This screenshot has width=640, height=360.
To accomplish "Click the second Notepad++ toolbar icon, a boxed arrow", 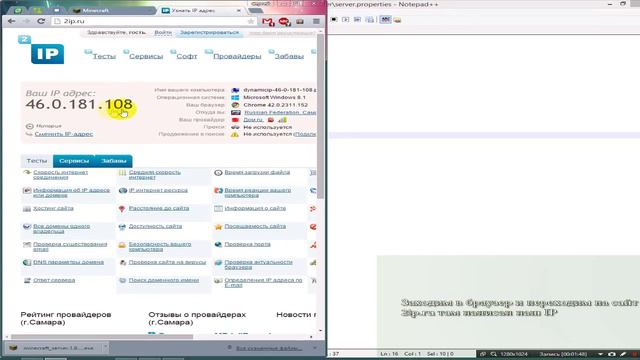I will [345, 20].
